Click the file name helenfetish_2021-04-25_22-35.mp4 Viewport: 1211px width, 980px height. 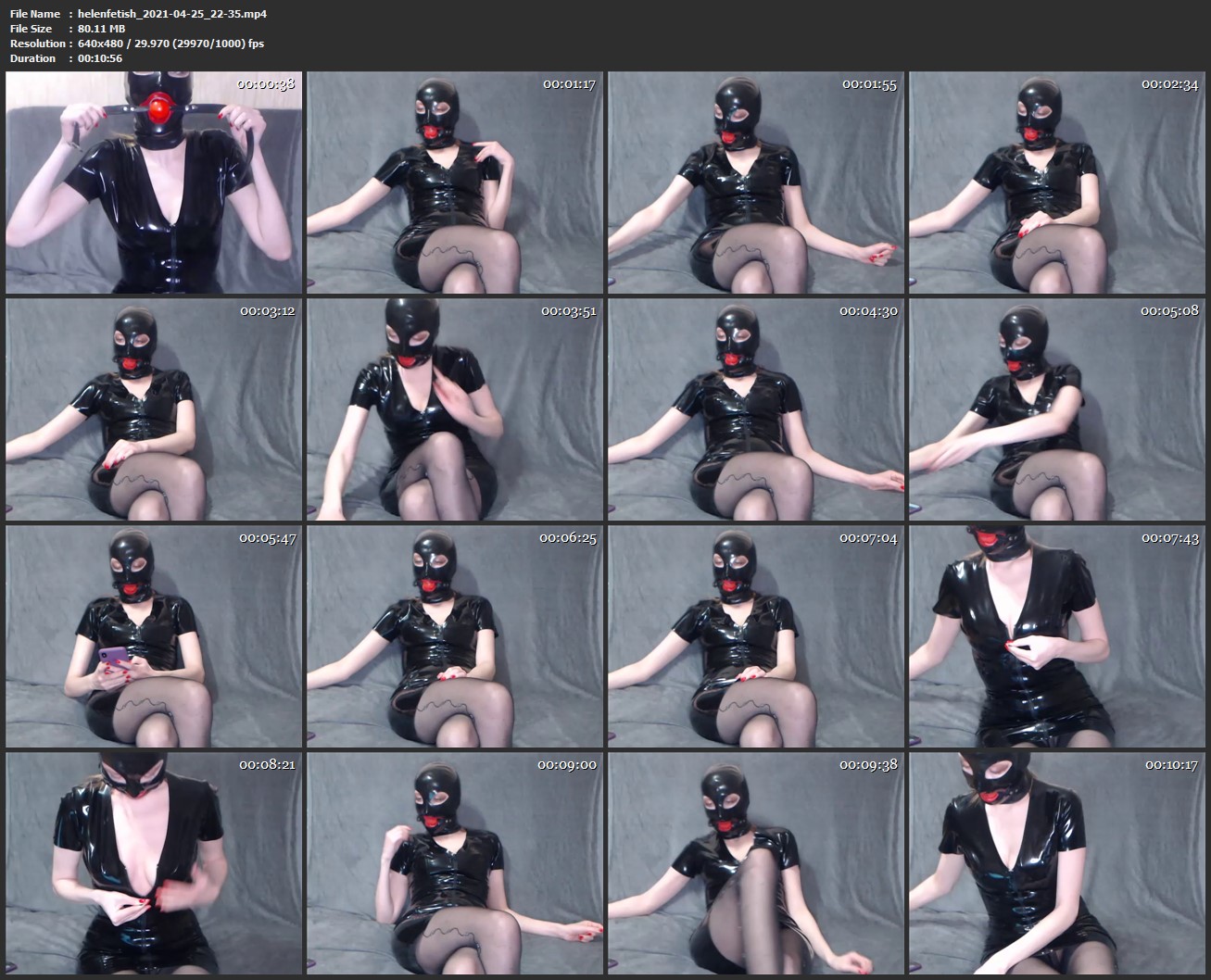[x=172, y=14]
